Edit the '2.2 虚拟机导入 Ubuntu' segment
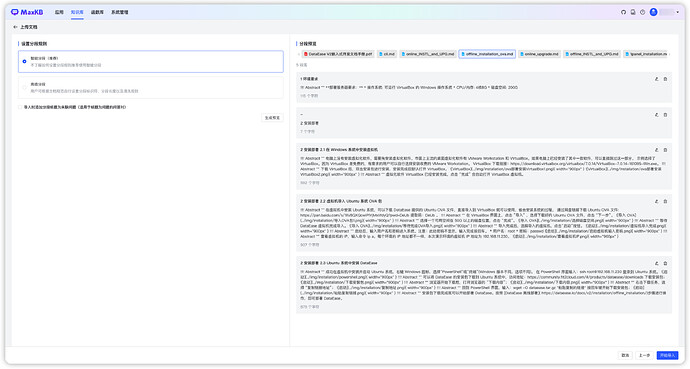690x369 pixels. point(657,201)
